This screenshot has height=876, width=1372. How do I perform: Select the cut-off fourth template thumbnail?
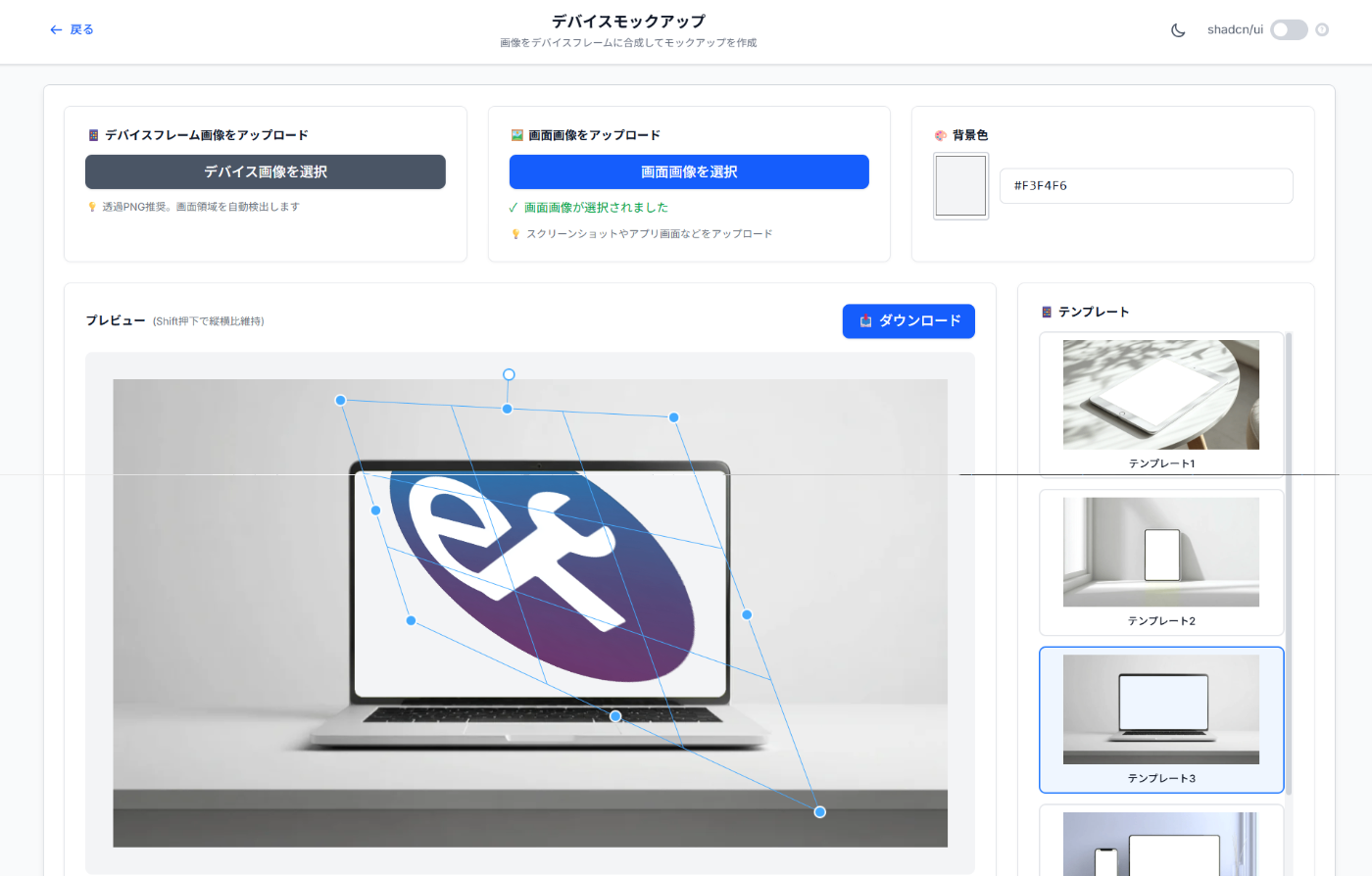[1161, 841]
